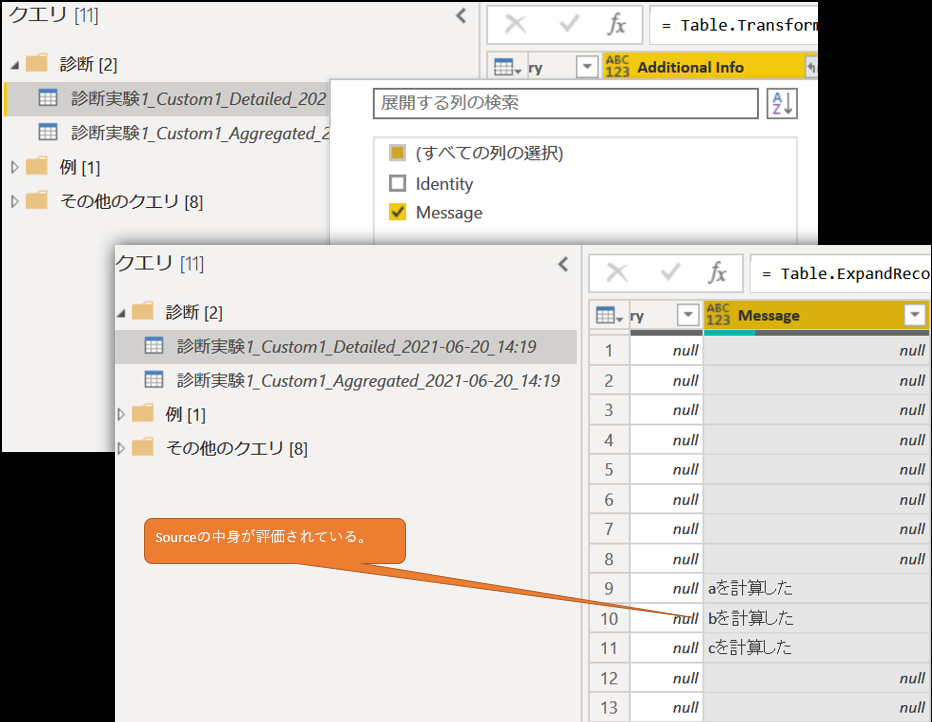Click table icon of Detailed query in the top pane

tap(48, 98)
